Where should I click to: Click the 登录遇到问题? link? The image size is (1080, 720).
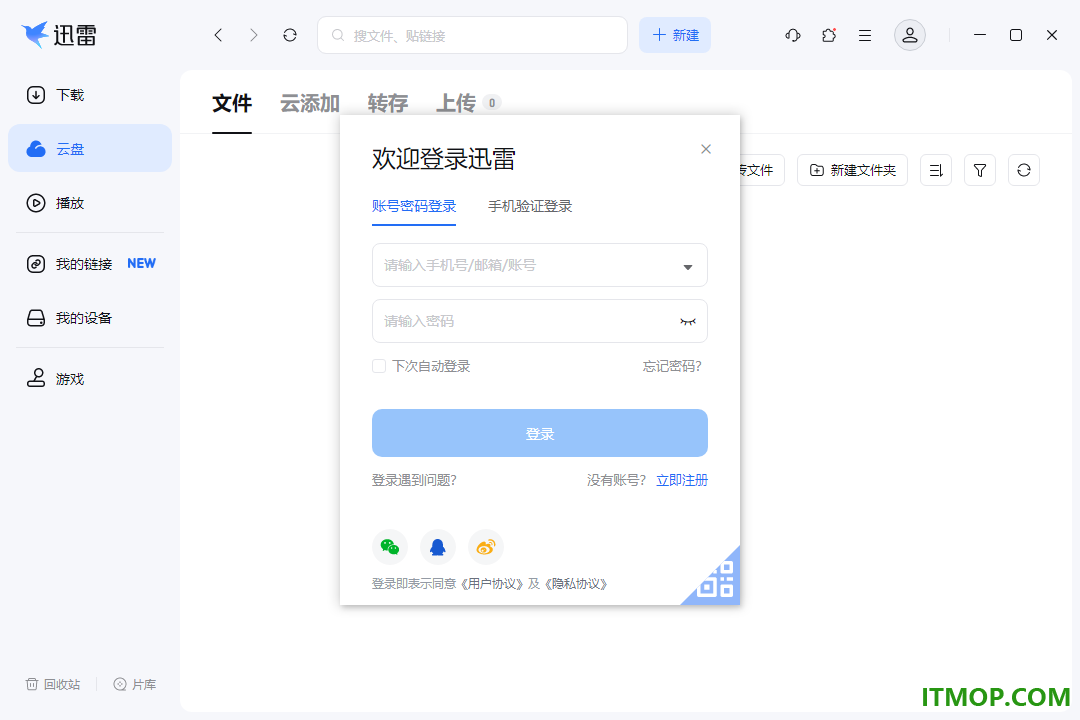415,480
